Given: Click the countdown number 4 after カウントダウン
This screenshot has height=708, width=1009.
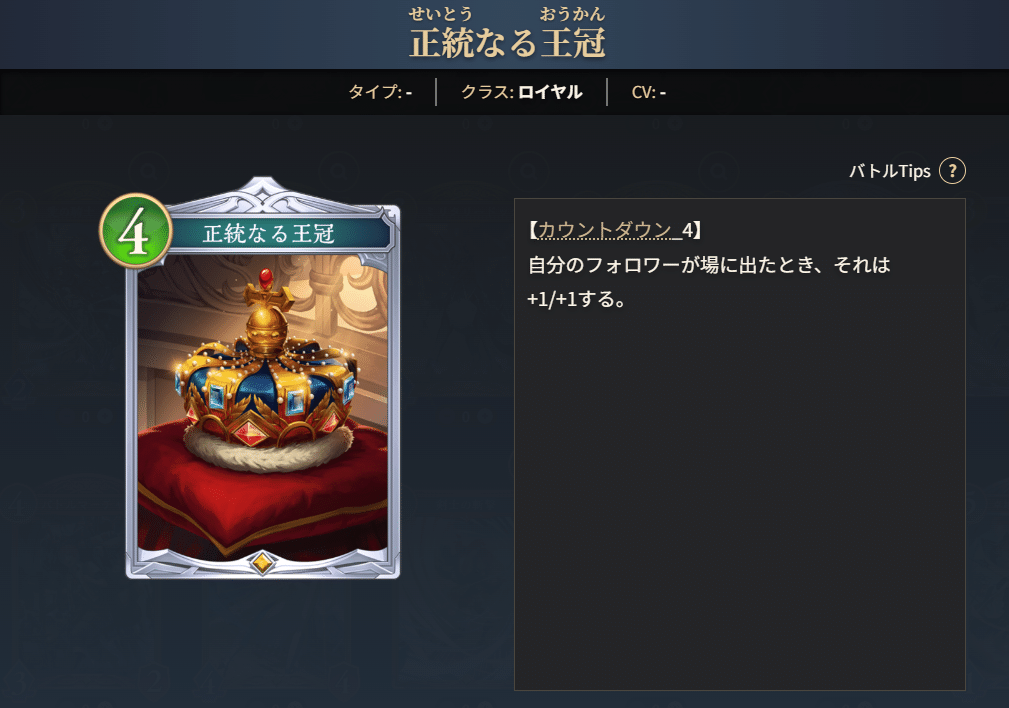Looking at the screenshot, I should tap(688, 230).
